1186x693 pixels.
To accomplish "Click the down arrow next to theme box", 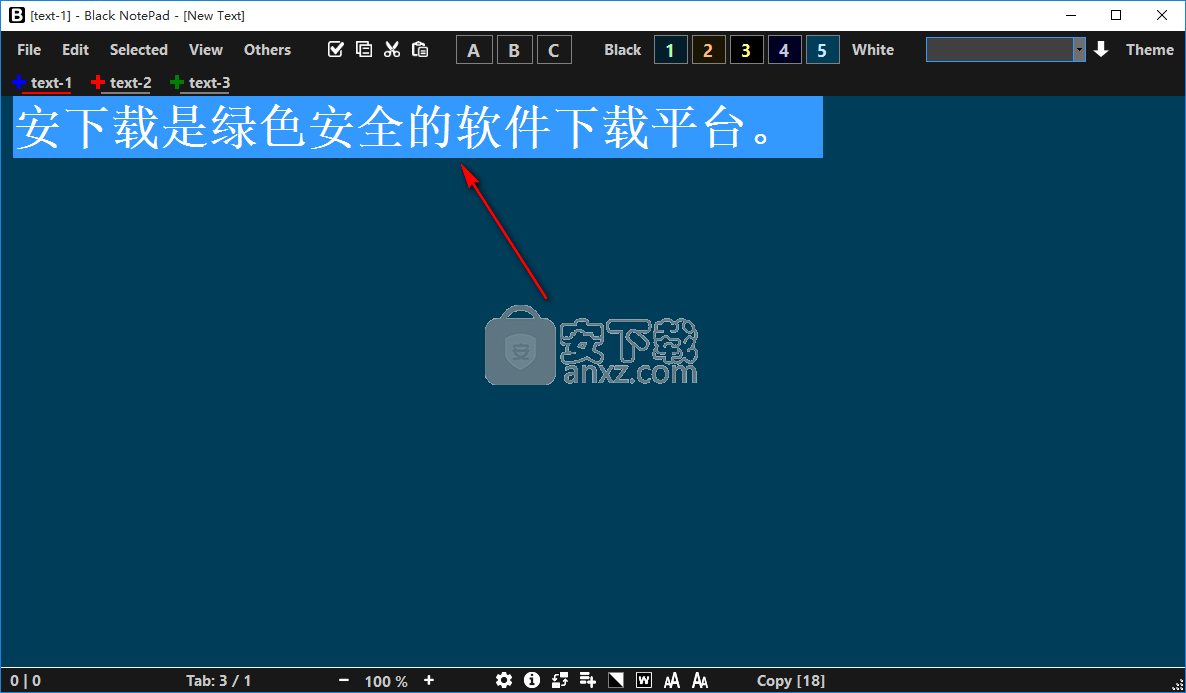I will coord(1101,49).
